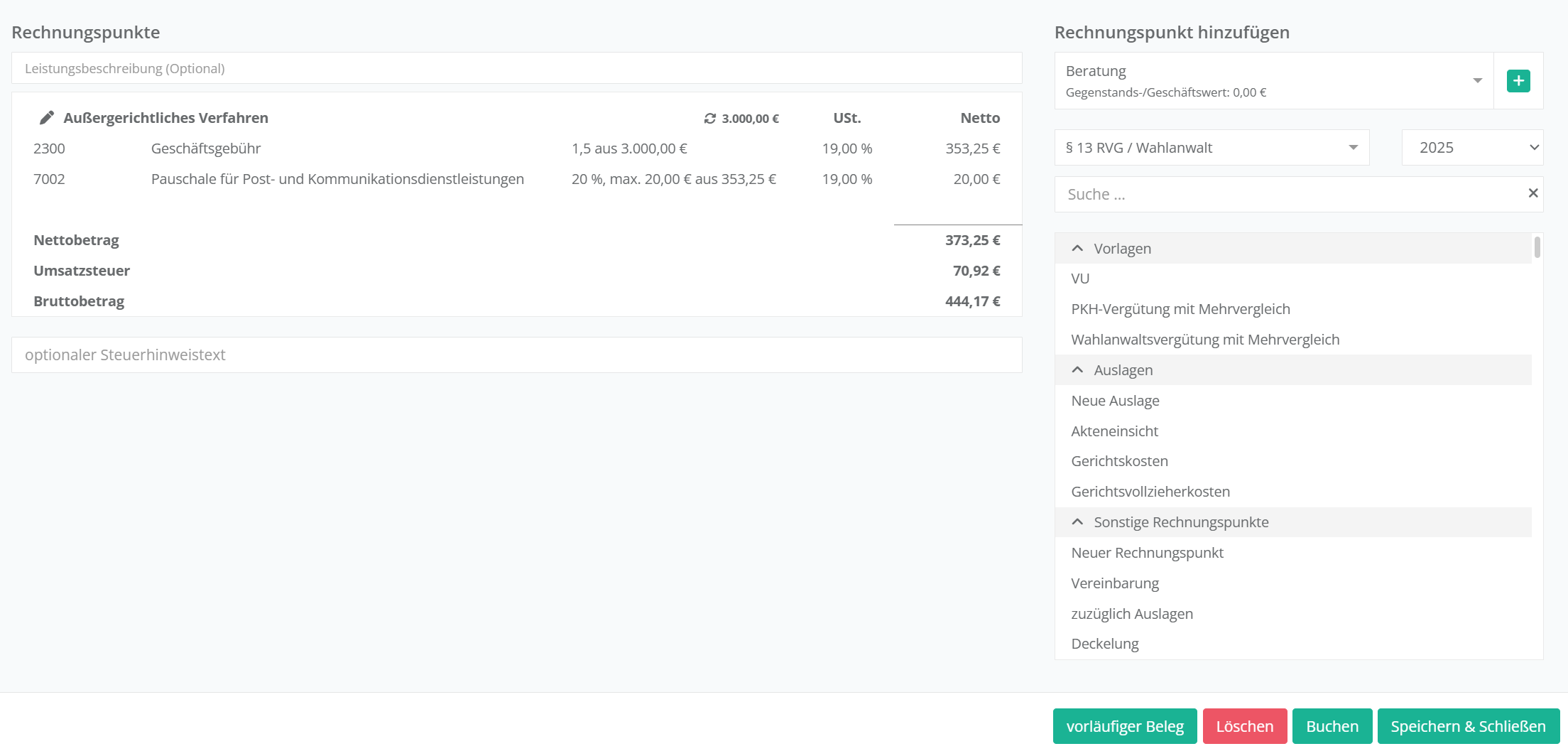Collapse the Sonstige Rechnungspunkte section

[1077, 522]
